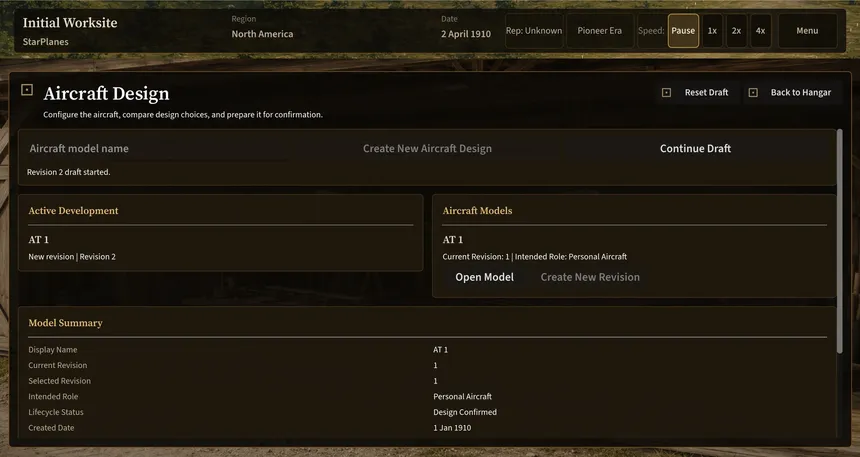The width and height of the screenshot is (860, 457).
Task: Click the square icon on Back to Hangar
Action: pos(753,93)
